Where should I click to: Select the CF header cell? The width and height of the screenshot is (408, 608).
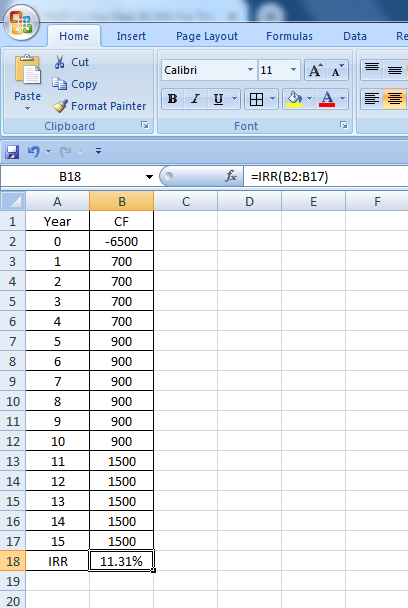[121, 221]
